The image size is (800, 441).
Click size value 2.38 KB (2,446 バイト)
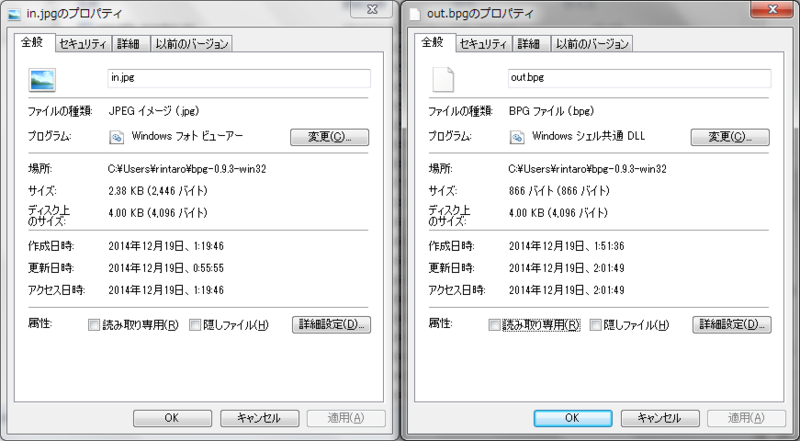coord(158,191)
